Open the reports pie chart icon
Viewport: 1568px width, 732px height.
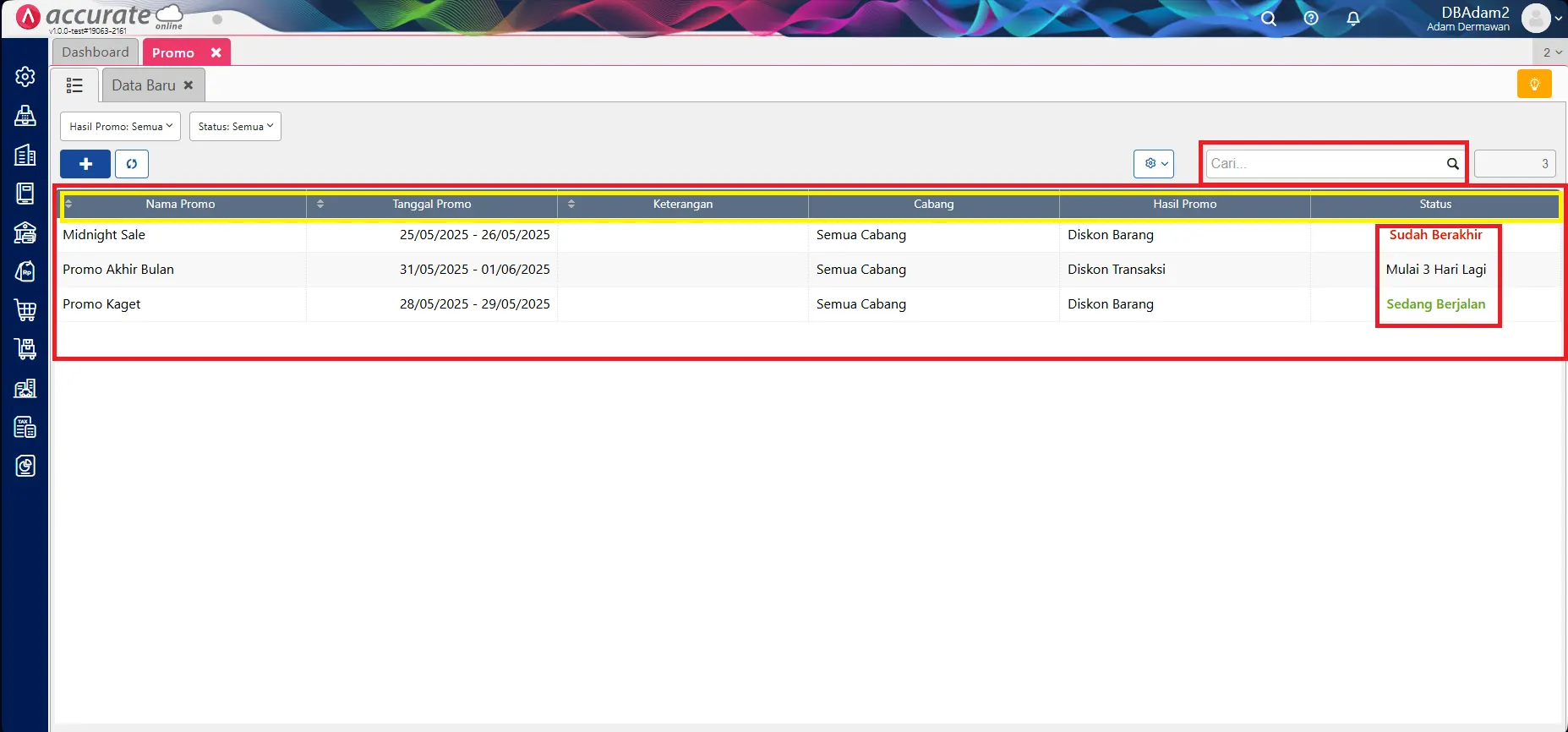(x=25, y=466)
